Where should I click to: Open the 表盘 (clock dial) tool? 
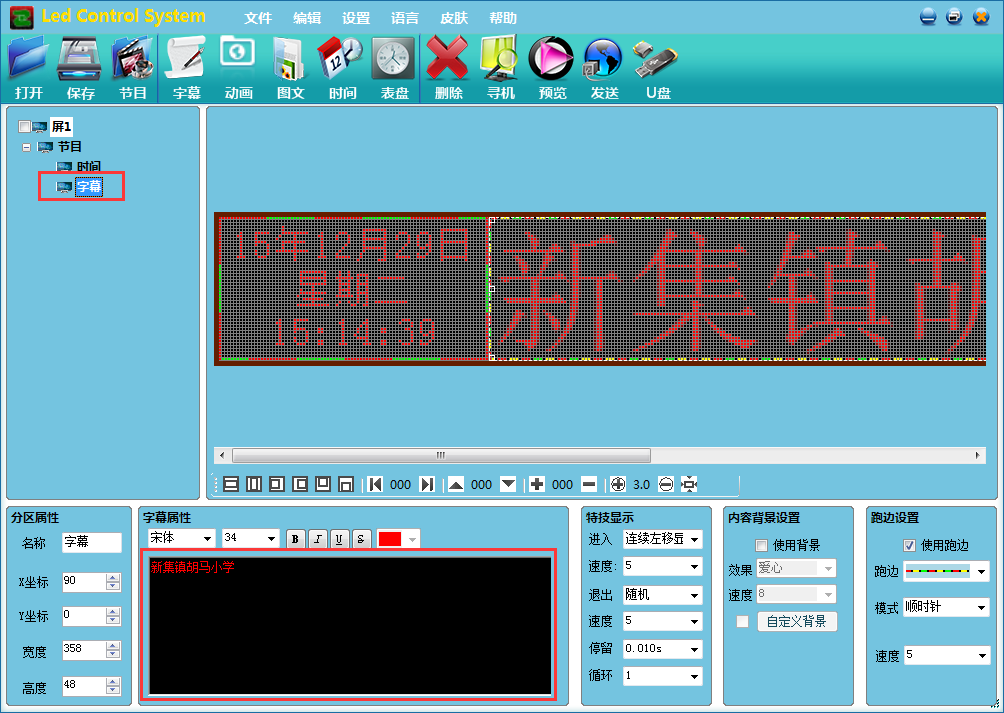(394, 67)
